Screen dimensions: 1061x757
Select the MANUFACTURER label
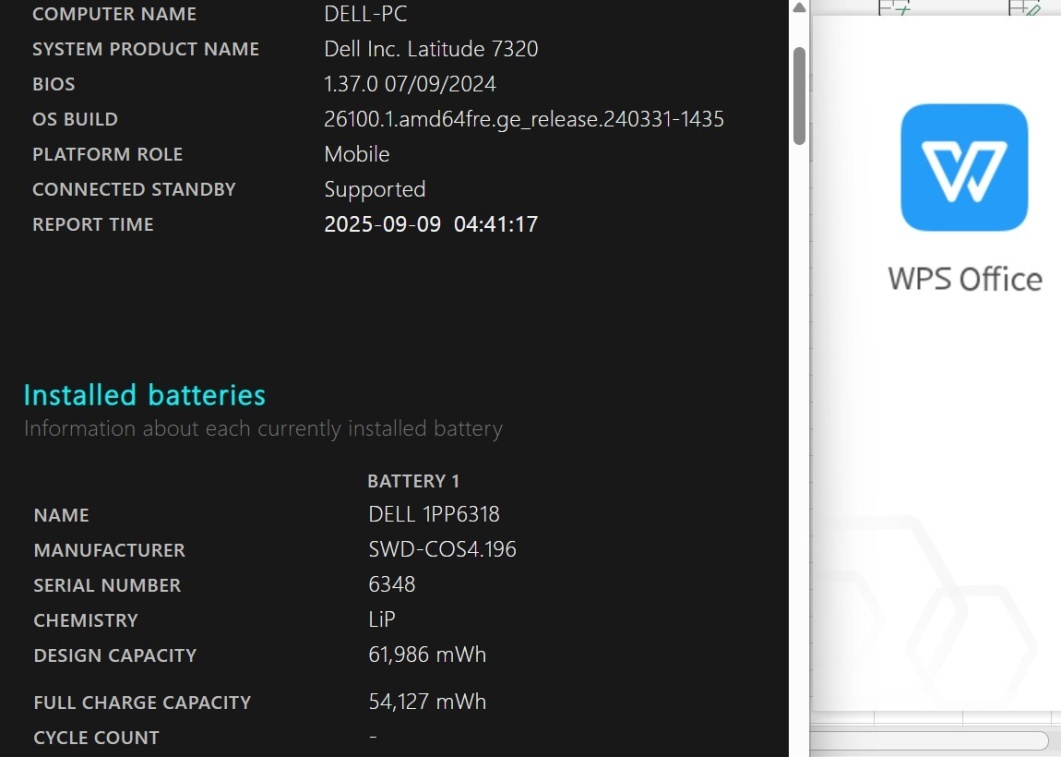(110, 551)
